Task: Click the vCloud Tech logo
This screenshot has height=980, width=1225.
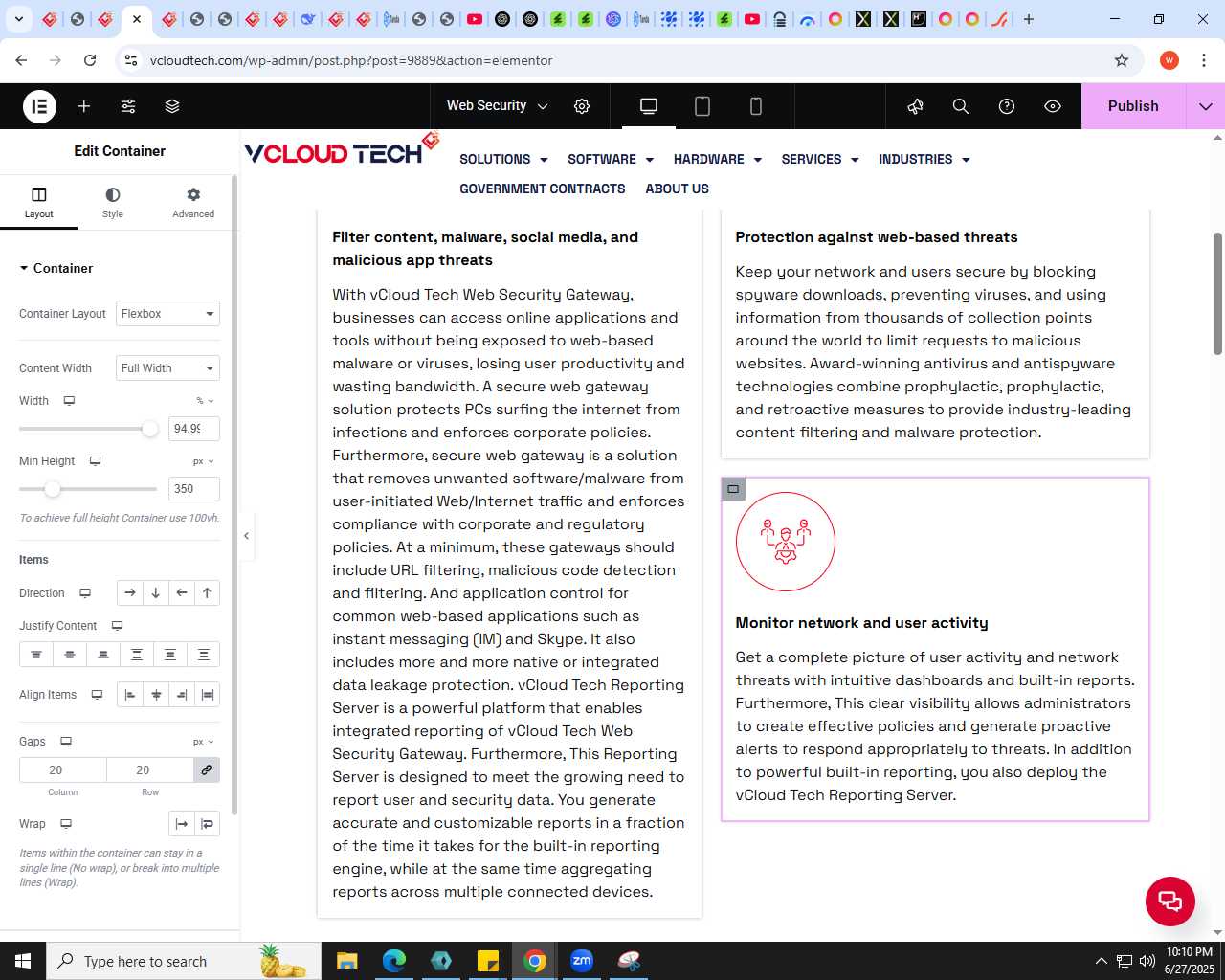Action: coord(342,150)
